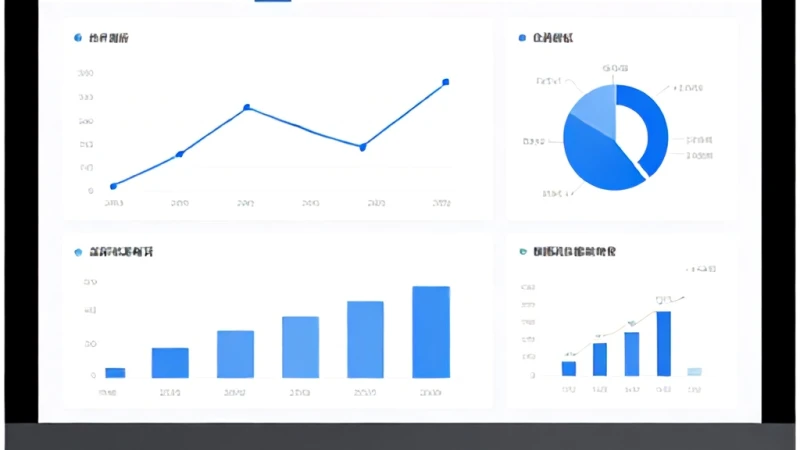Select the highest final data point on the line chart
800x450 pixels.
coord(446,82)
